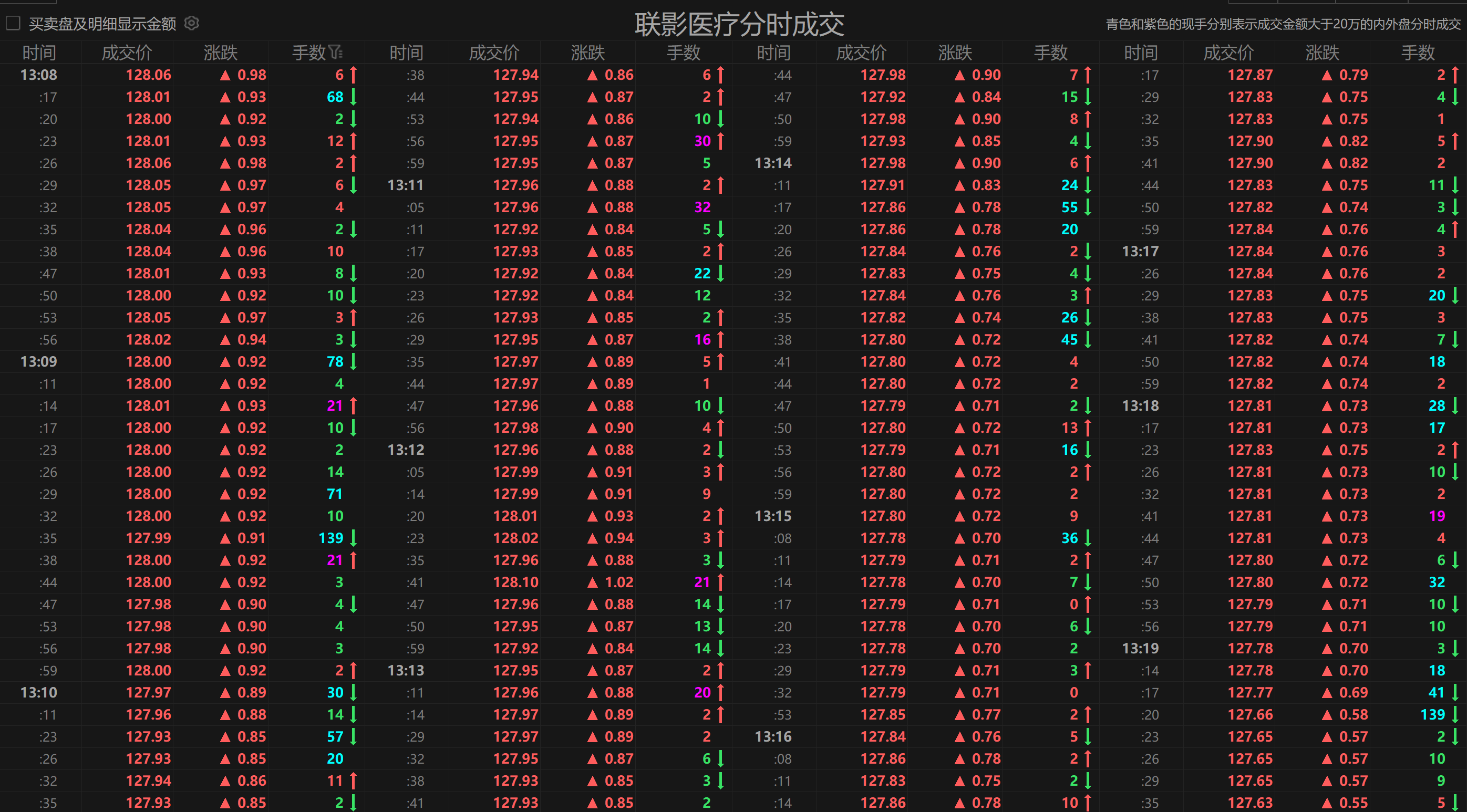
Task: Click down arrow beside cyan 55 lots
Action: pyautogui.click(x=1088, y=207)
